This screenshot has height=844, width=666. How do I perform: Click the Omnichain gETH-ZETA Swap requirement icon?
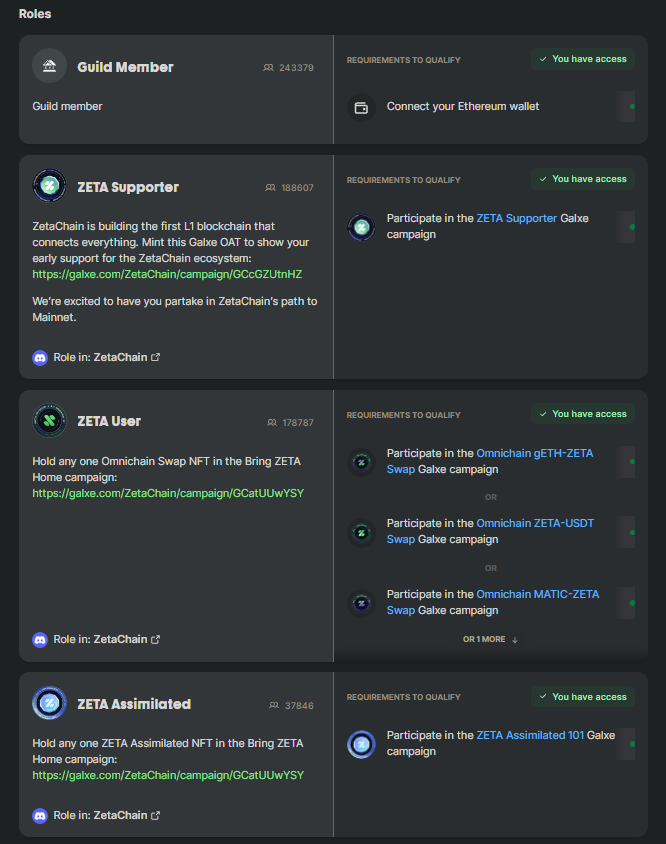(x=361, y=462)
